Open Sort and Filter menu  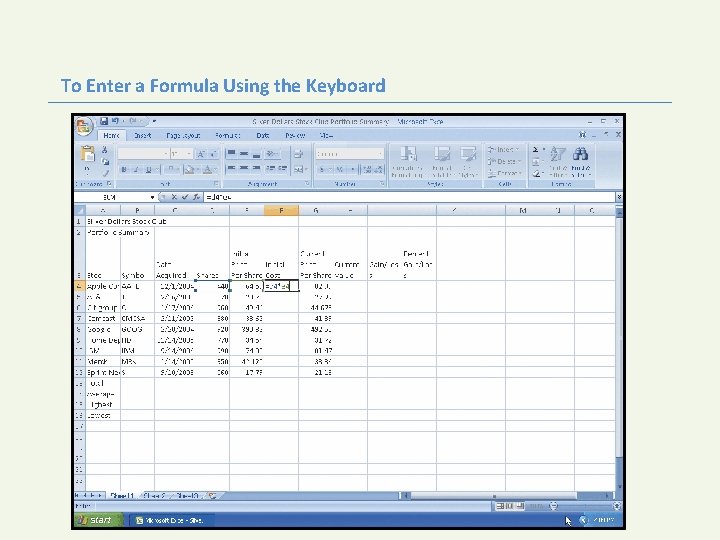[x=558, y=162]
